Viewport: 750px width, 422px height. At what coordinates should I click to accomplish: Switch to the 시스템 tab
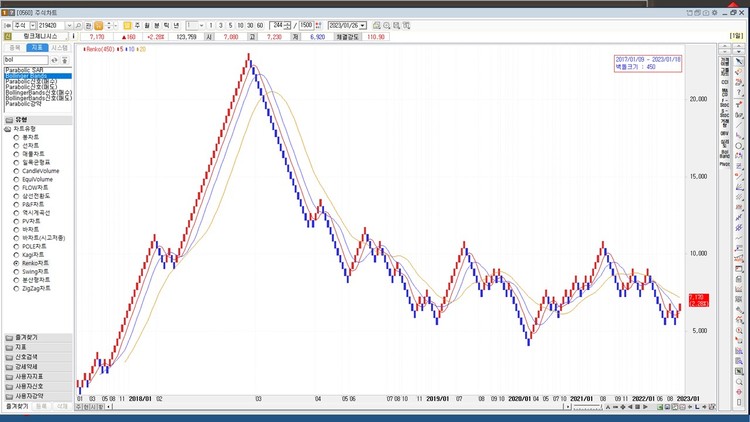coord(60,48)
